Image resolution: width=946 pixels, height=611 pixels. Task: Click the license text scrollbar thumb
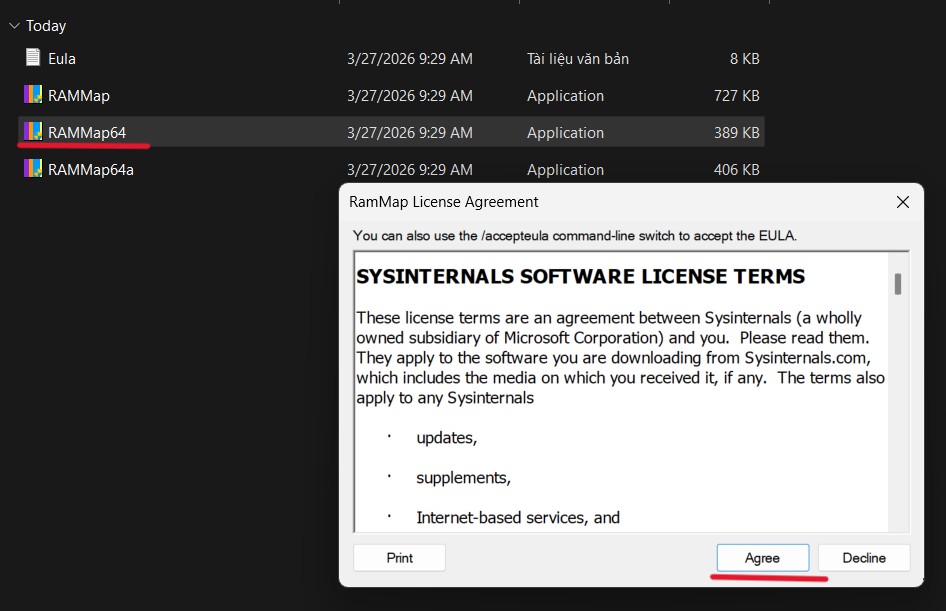(898, 284)
